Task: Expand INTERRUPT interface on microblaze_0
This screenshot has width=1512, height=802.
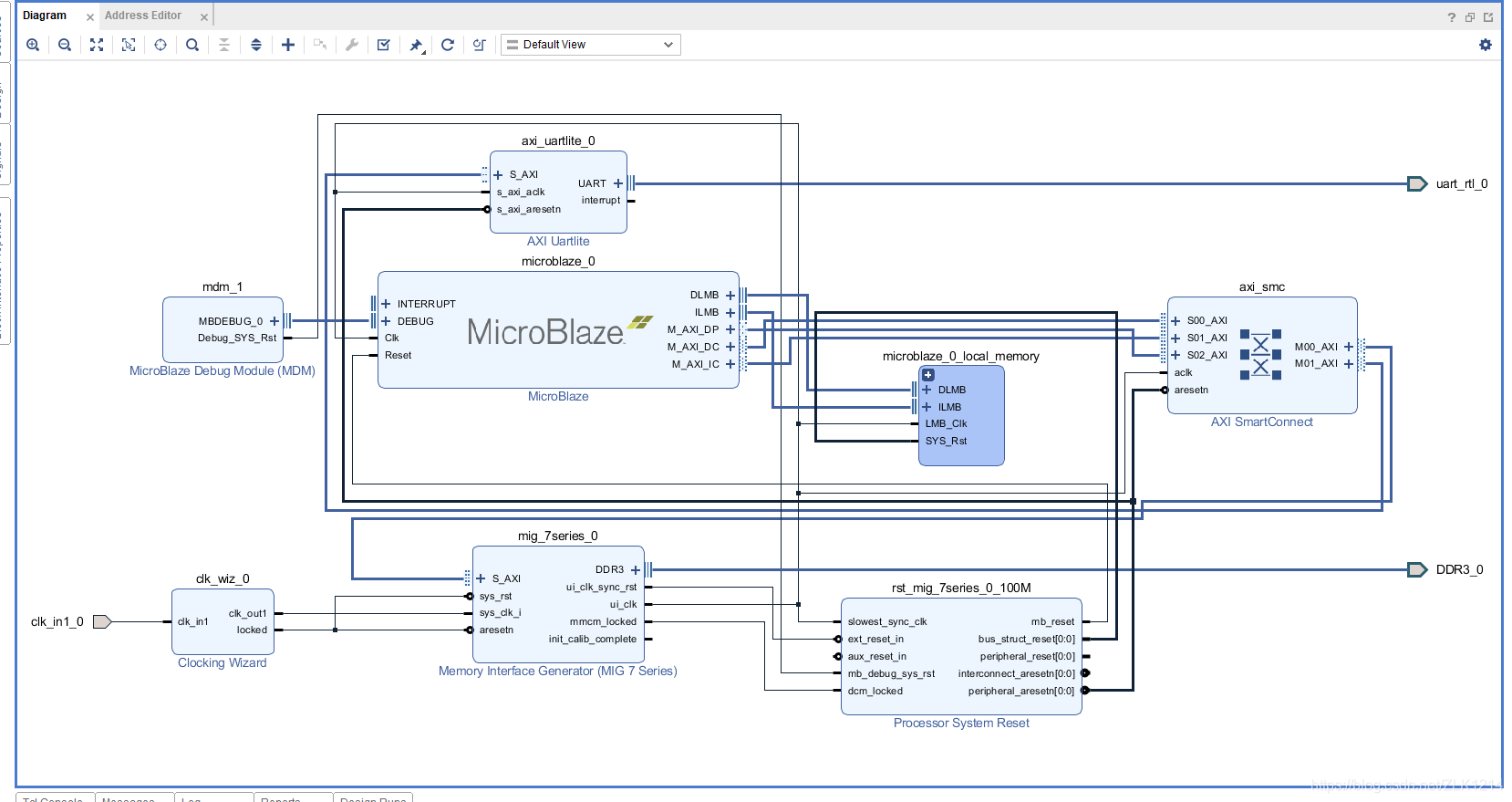Action: (x=386, y=304)
